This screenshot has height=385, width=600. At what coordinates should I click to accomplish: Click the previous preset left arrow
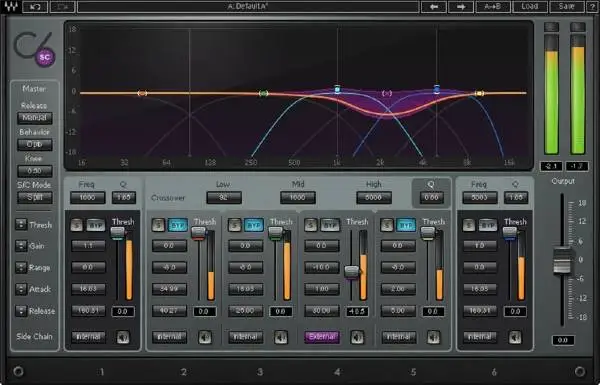(x=433, y=7)
